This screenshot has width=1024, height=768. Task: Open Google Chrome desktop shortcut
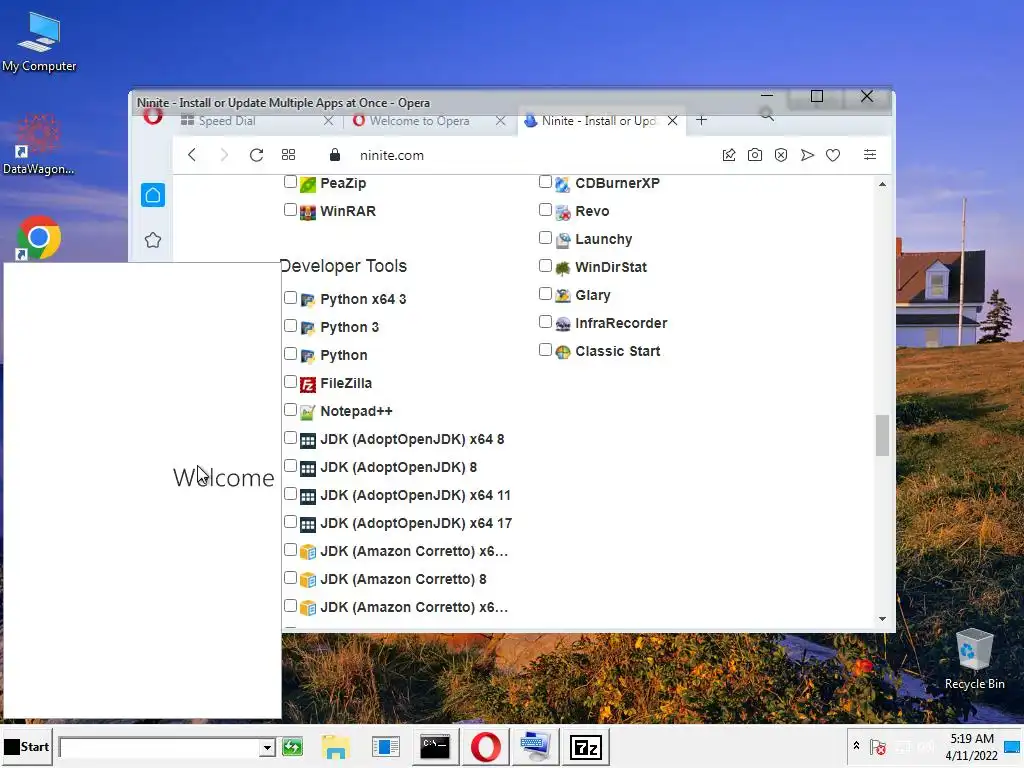click(38, 238)
